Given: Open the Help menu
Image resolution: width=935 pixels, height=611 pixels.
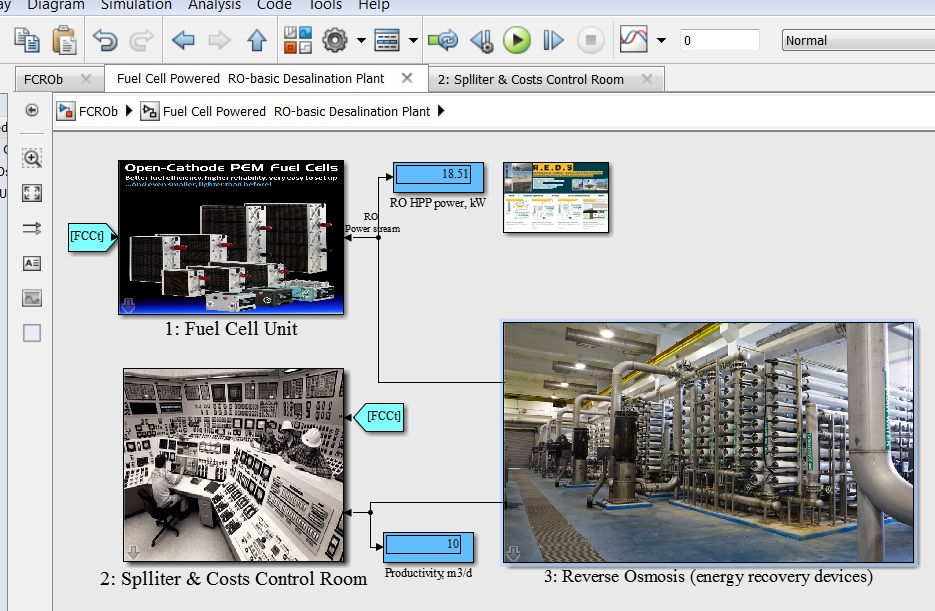Looking at the screenshot, I should coord(373,5).
